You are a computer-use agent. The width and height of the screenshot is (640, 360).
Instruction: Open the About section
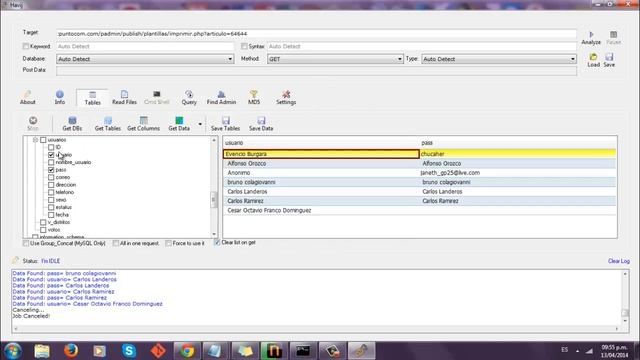click(x=28, y=98)
